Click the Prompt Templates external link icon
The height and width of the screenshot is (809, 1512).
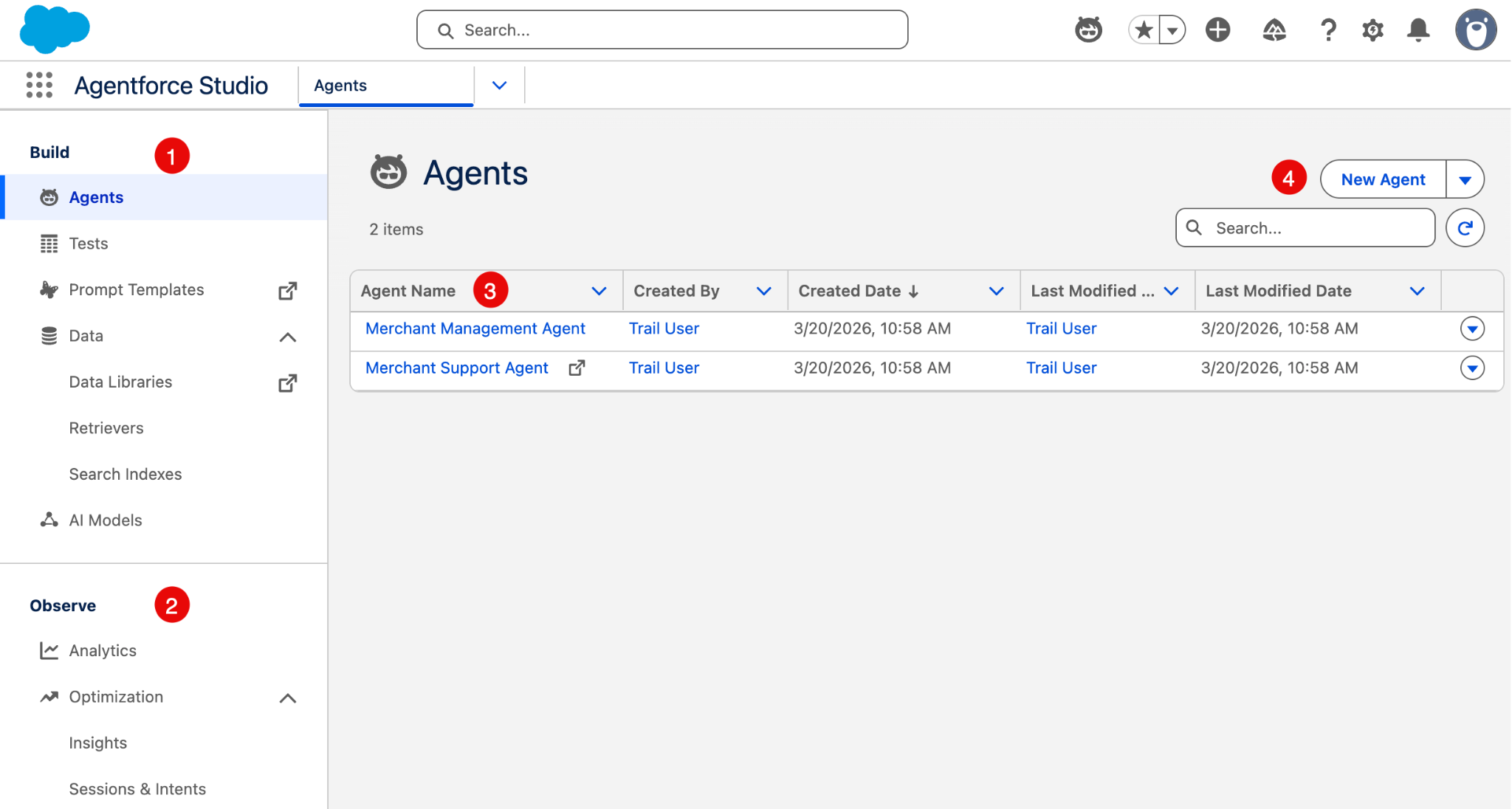pyautogui.click(x=288, y=291)
